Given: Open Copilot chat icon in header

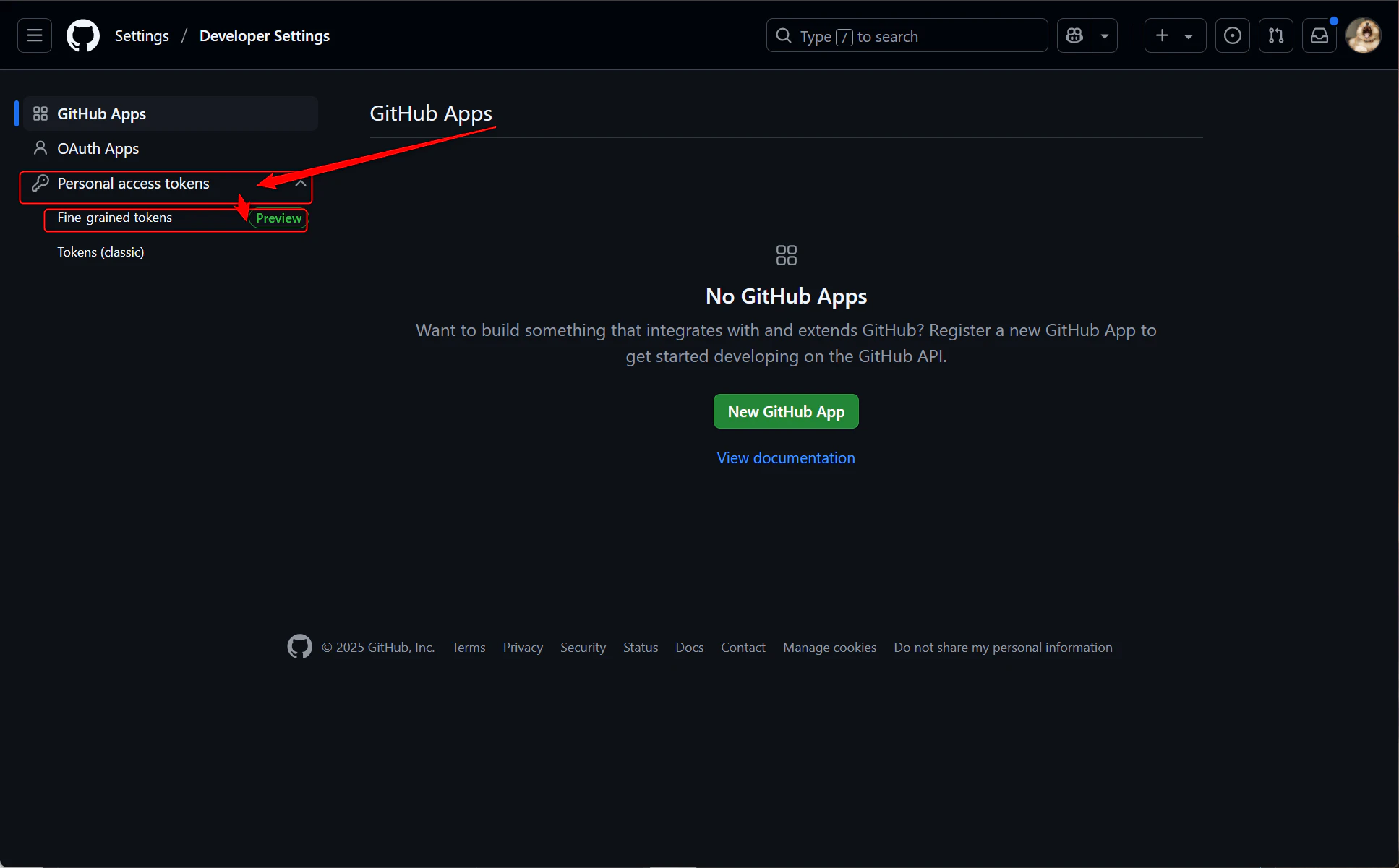Looking at the screenshot, I should pyautogui.click(x=1074, y=35).
